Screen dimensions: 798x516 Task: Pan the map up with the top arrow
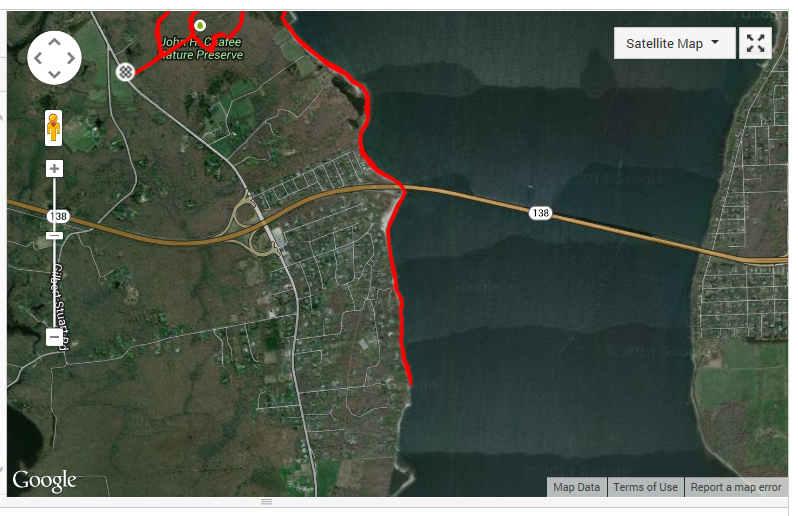(x=54, y=42)
